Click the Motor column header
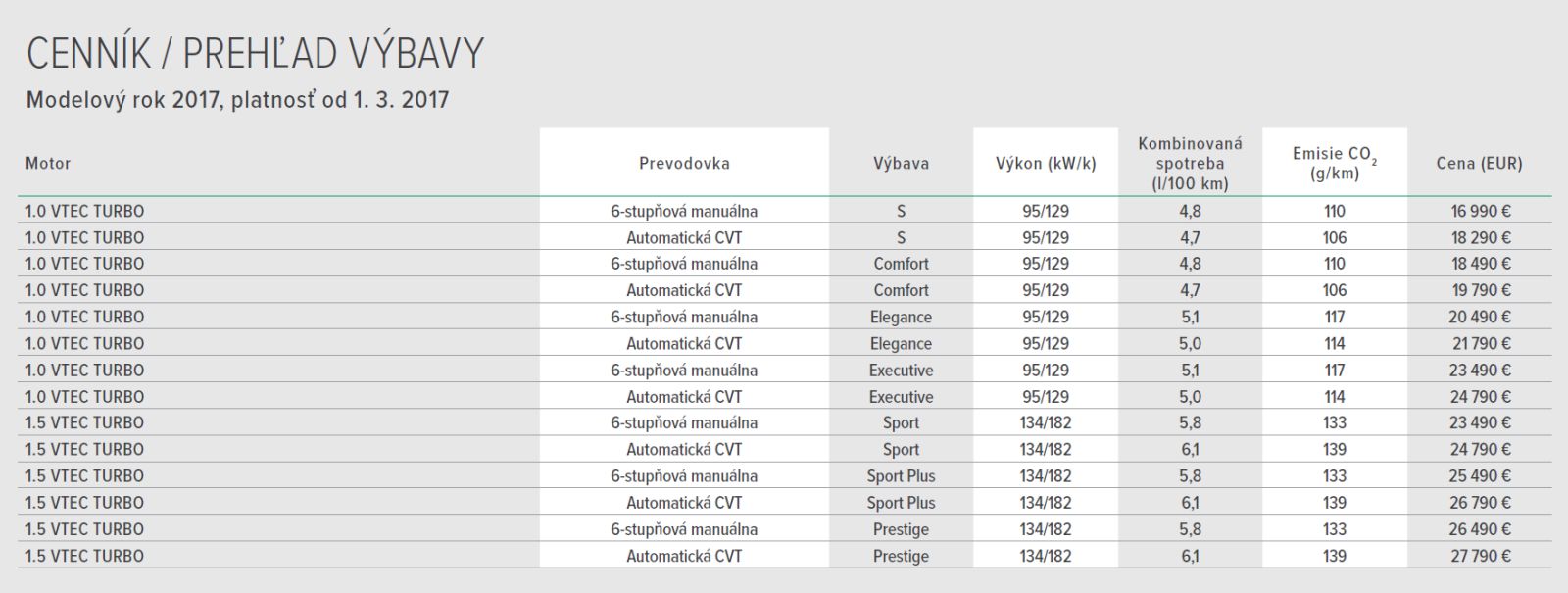The height and width of the screenshot is (593, 1568). [x=48, y=164]
